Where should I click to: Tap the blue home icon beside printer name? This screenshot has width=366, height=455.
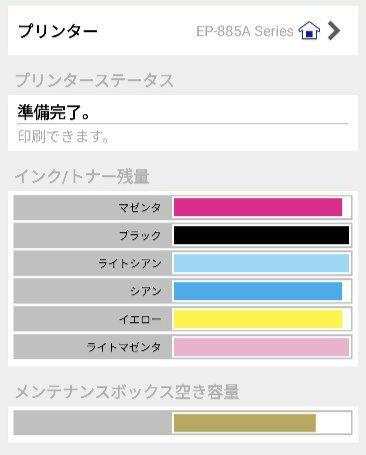tap(309, 31)
